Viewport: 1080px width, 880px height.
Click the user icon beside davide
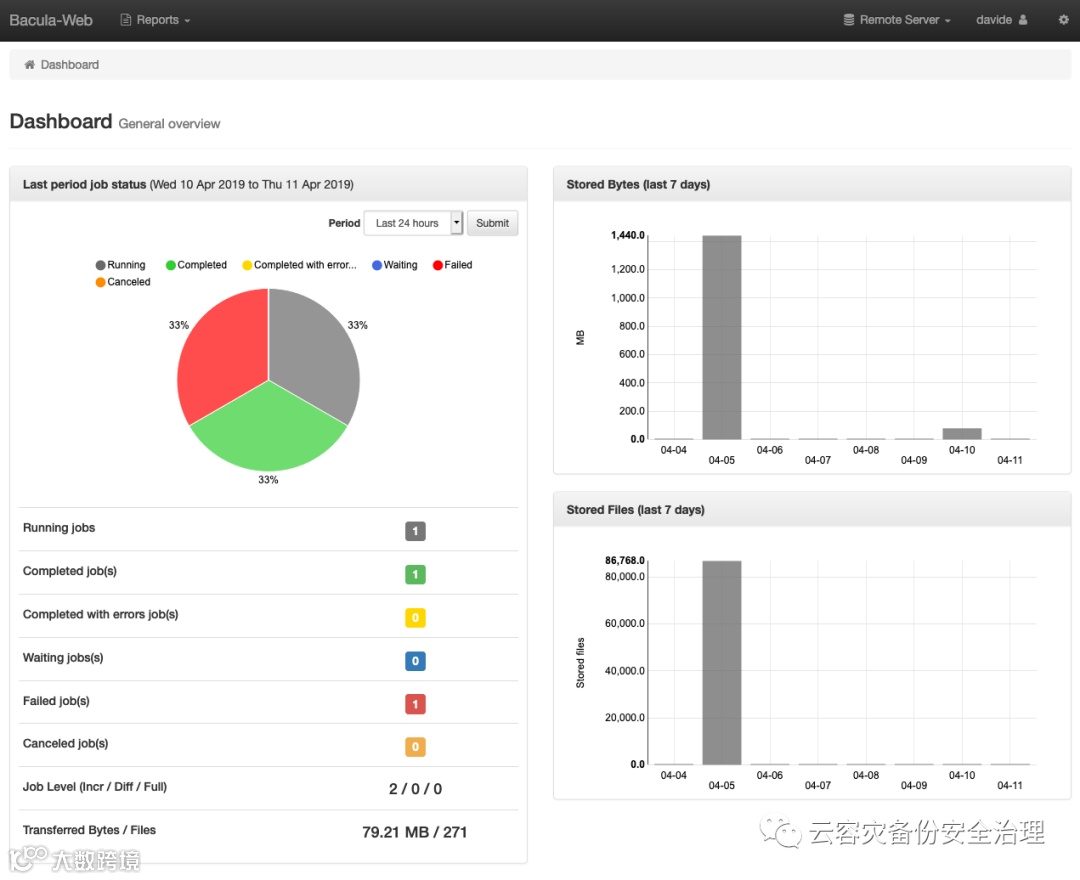click(1023, 20)
